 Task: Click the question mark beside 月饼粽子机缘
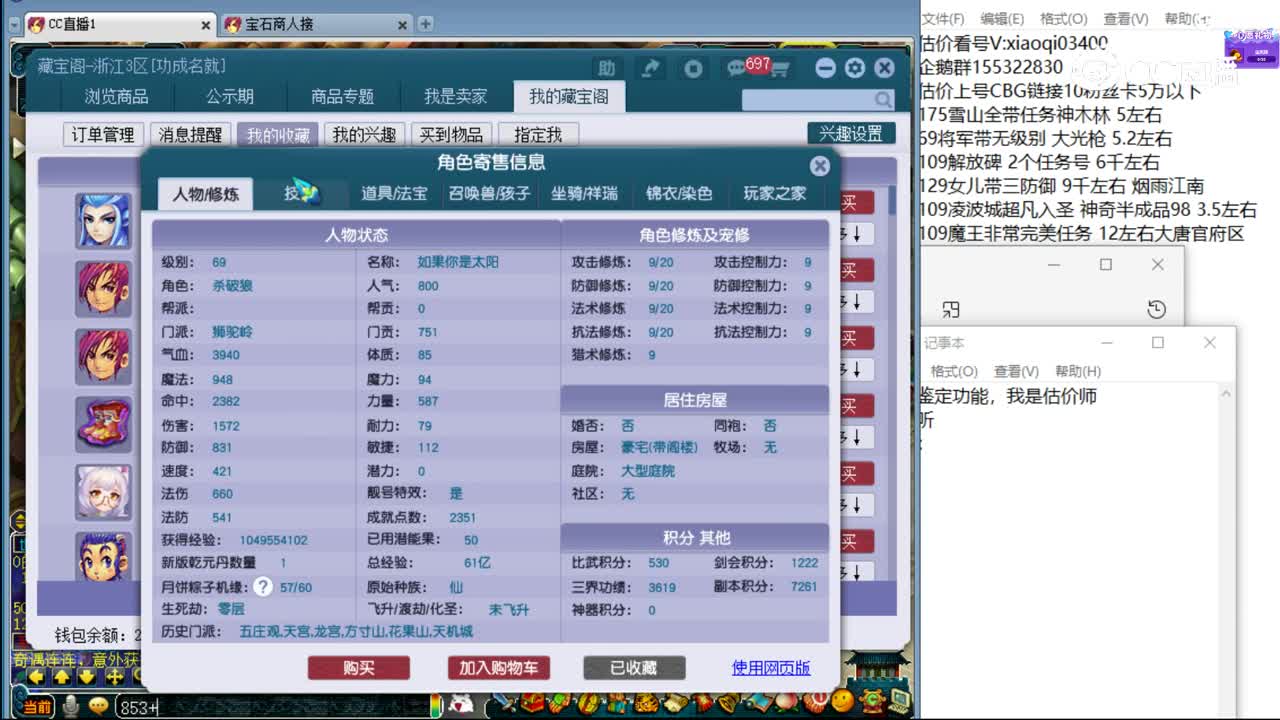(x=262, y=587)
